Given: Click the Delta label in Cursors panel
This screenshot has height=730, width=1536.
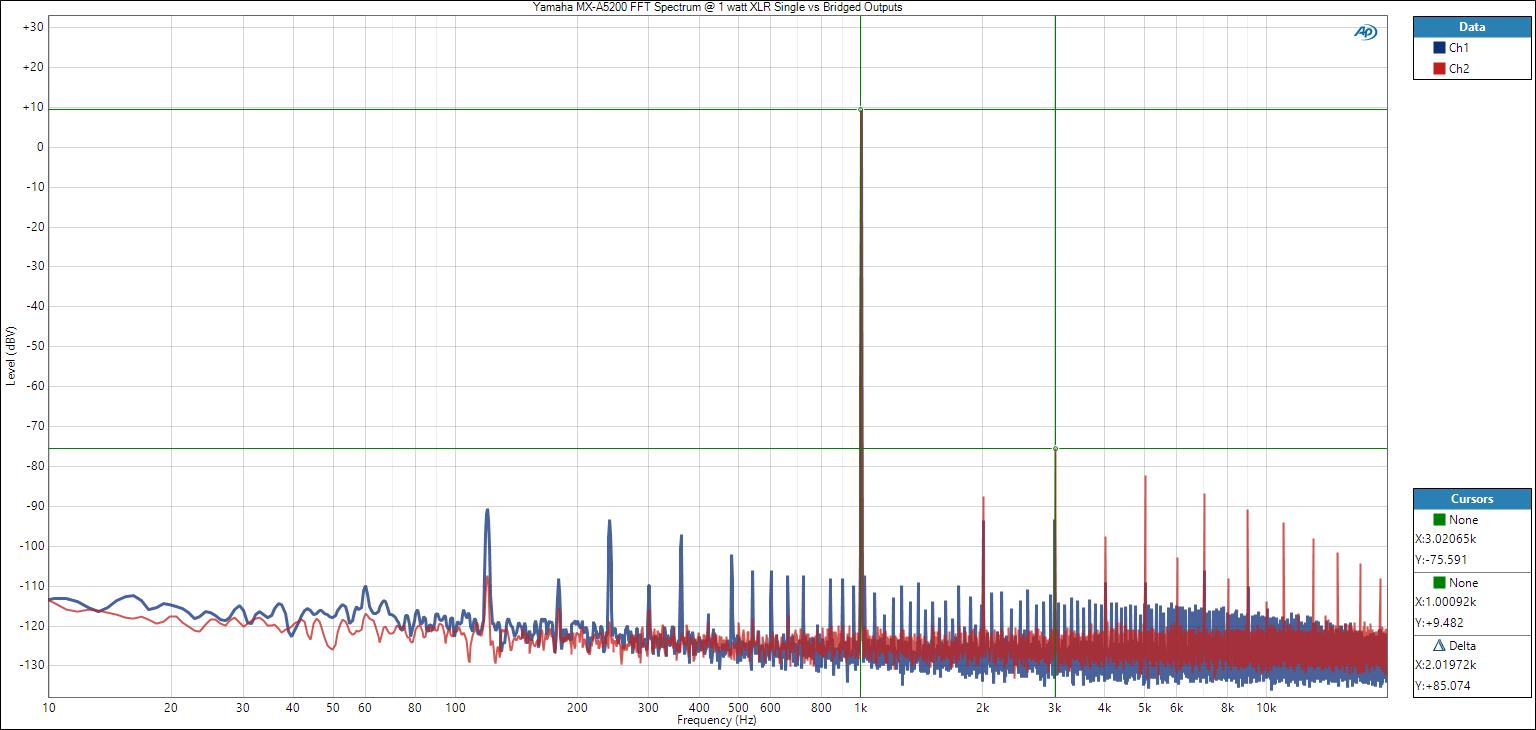Looking at the screenshot, I should pos(1464,646).
